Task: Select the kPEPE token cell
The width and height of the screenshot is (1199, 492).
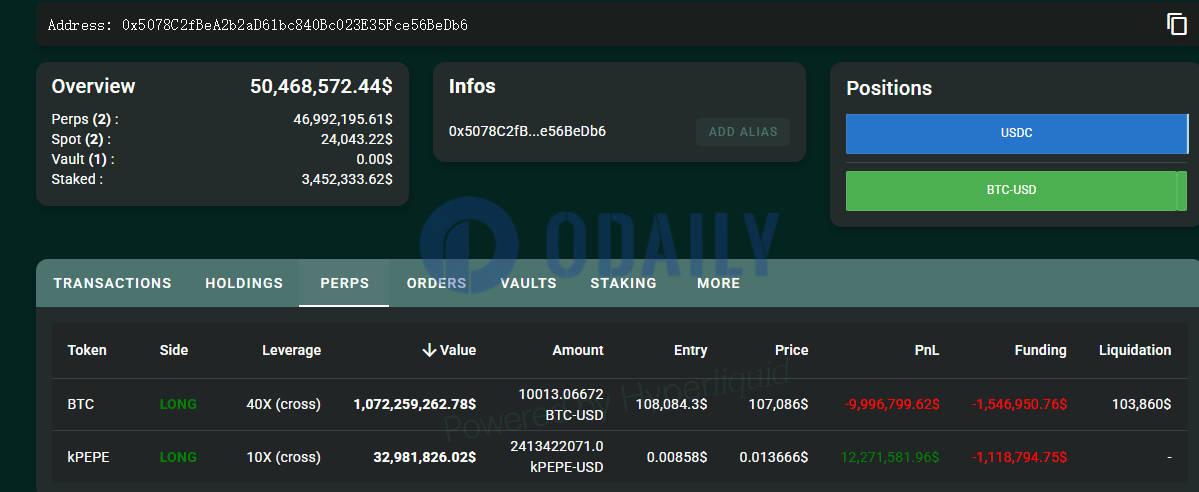Action: click(x=89, y=458)
